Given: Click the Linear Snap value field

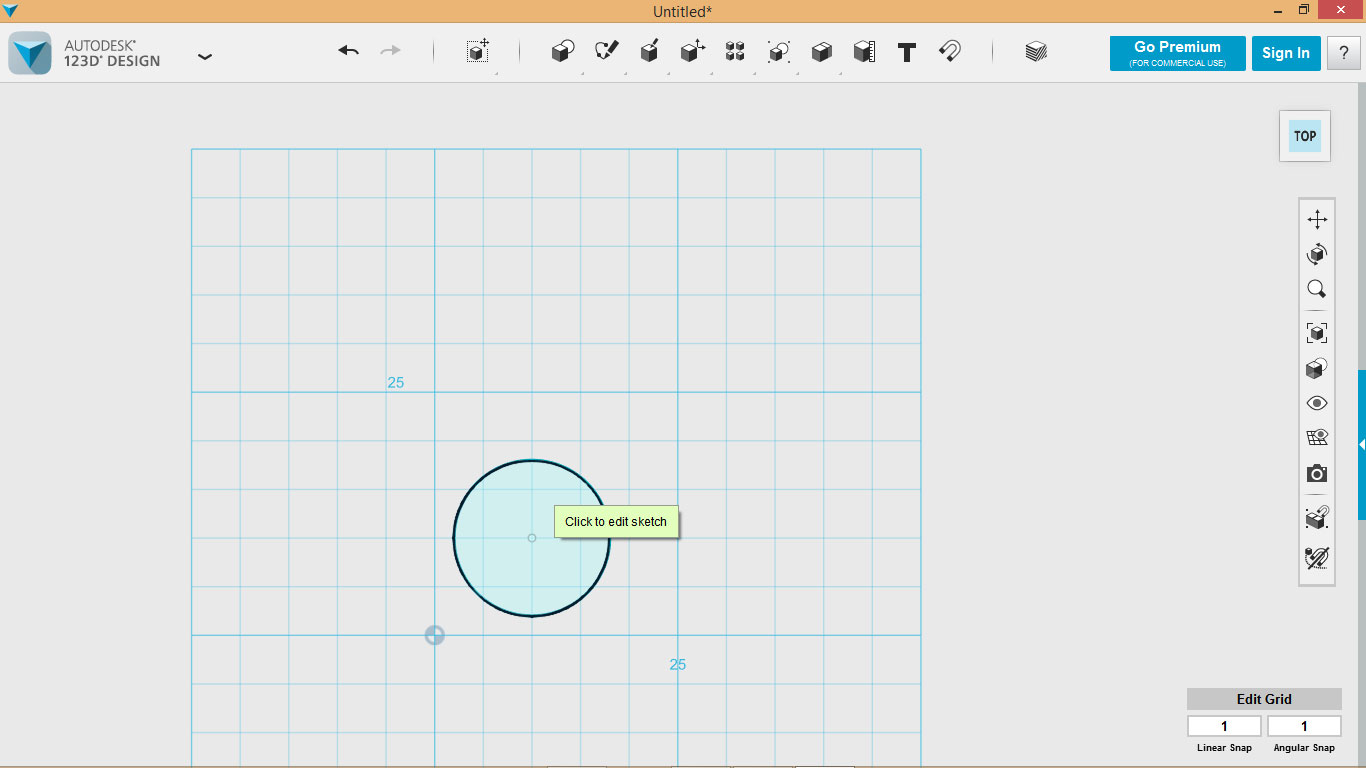Looking at the screenshot, I should point(1223,725).
